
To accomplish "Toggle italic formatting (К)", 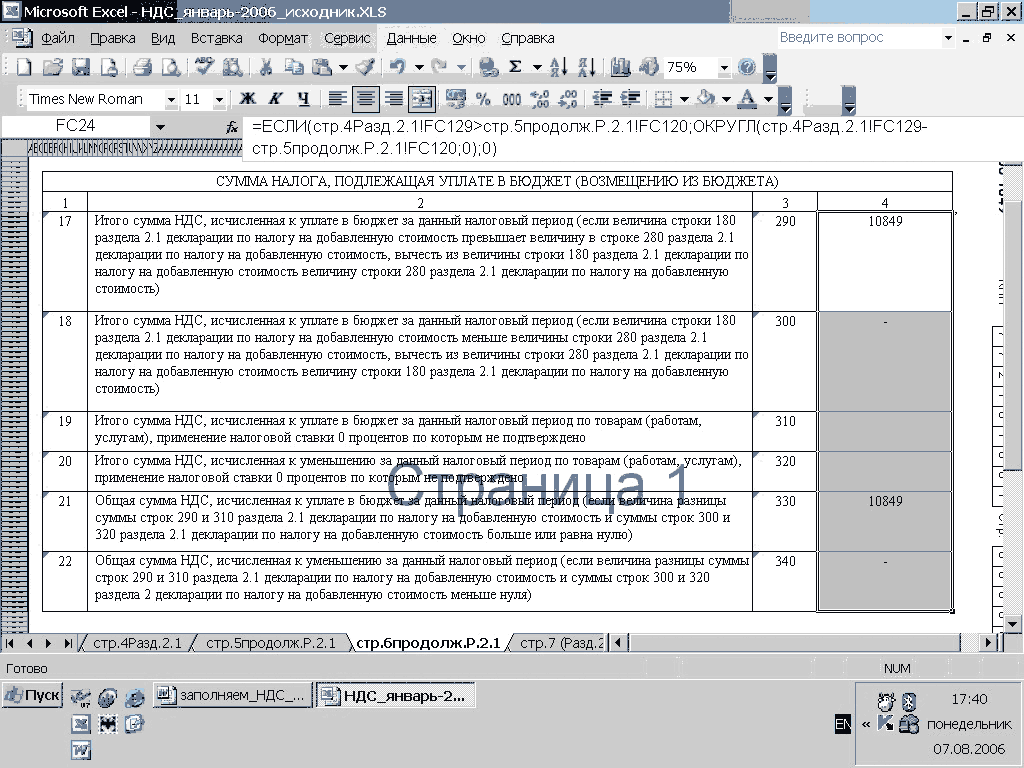I will click(275, 99).
